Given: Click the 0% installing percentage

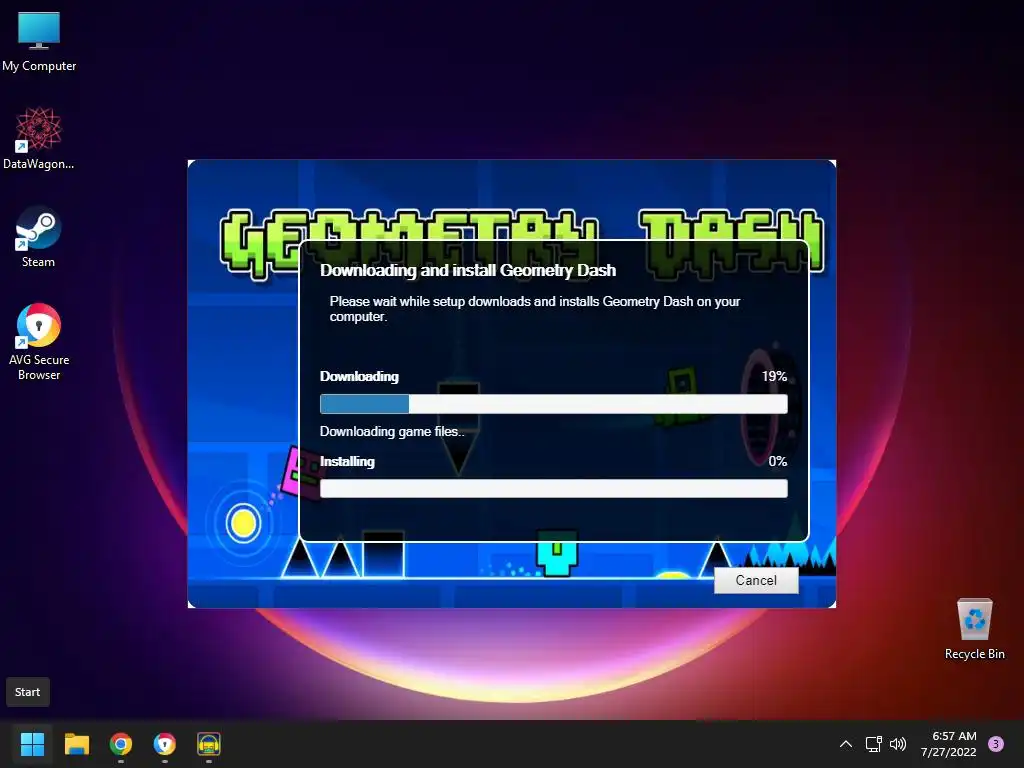Looking at the screenshot, I should coord(777,461).
